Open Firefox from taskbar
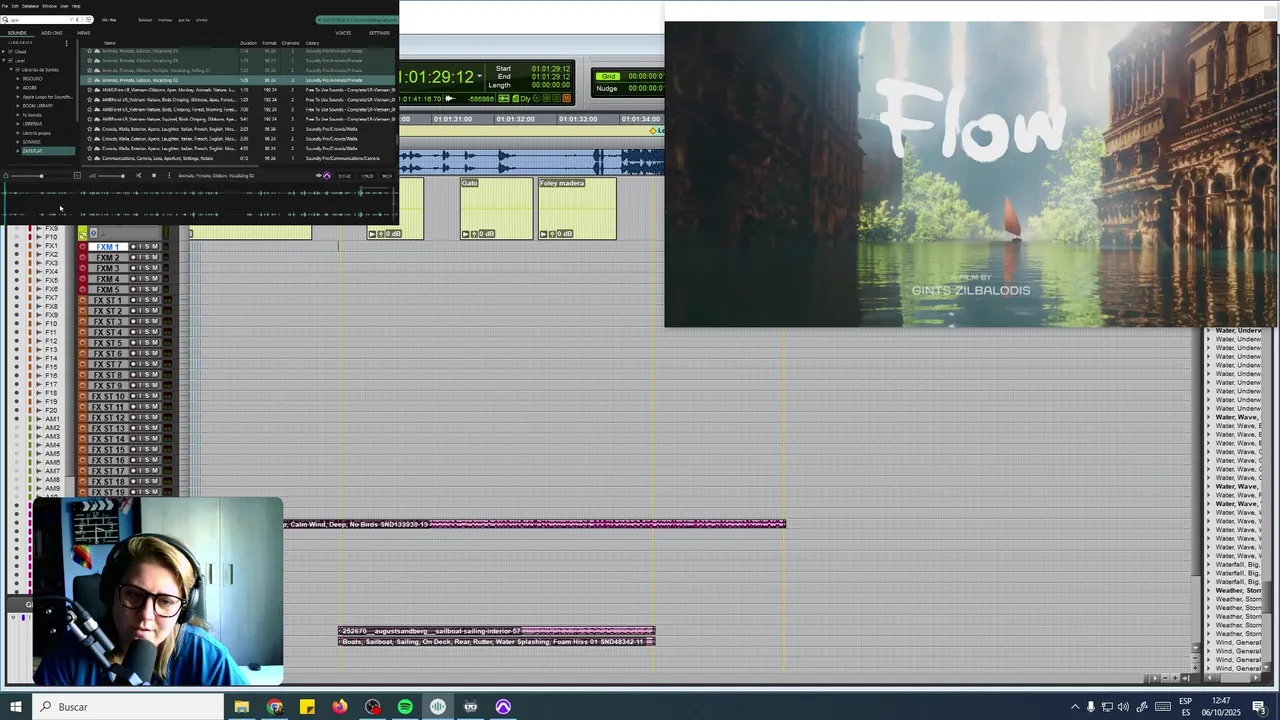 coord(340,707)
